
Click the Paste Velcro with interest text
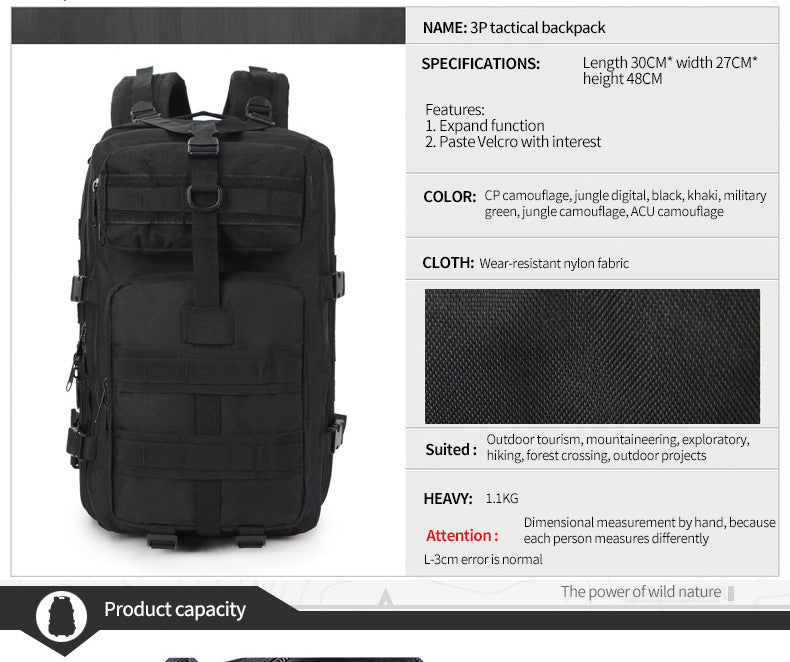(513, 142)
